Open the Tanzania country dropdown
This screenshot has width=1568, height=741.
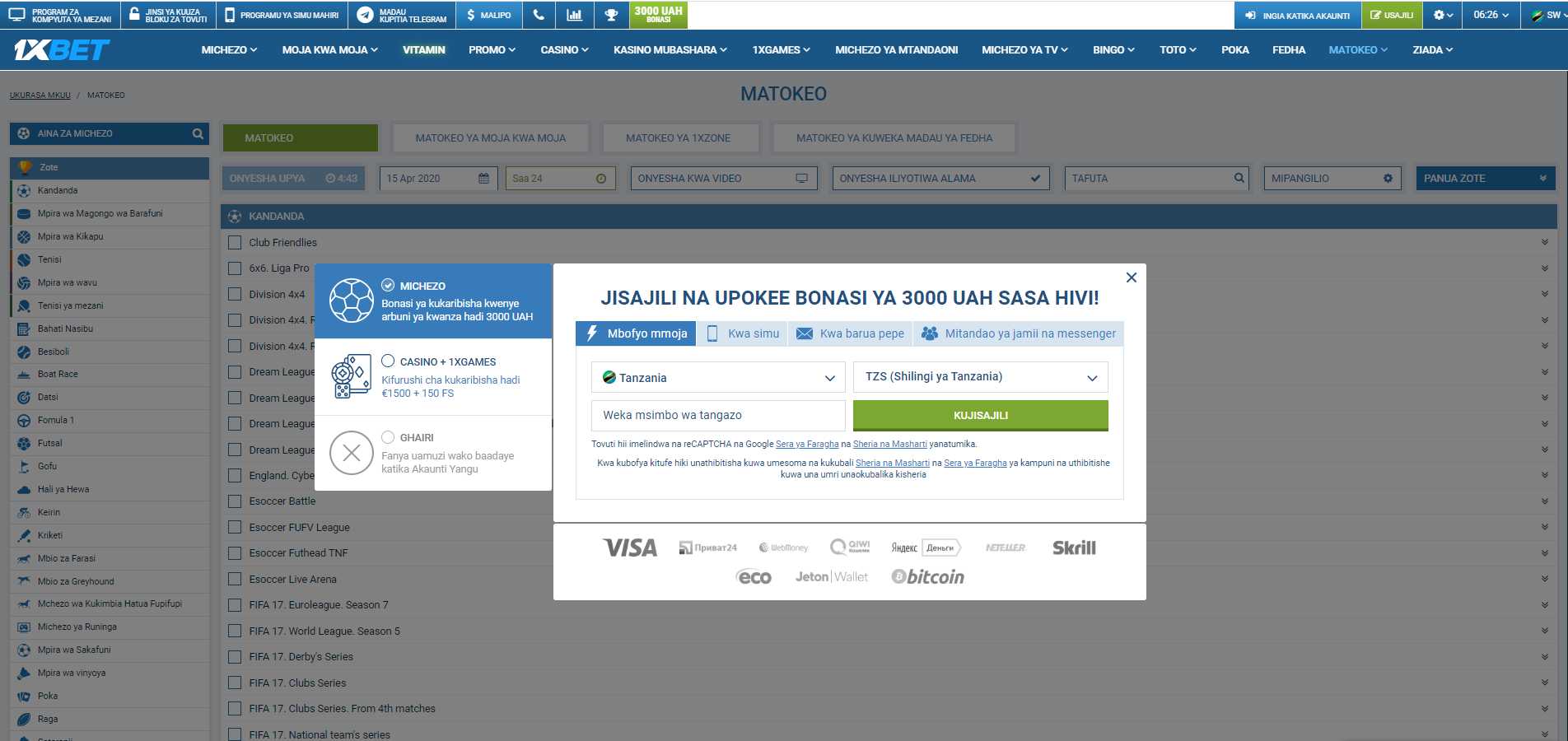tap(718, 378)
